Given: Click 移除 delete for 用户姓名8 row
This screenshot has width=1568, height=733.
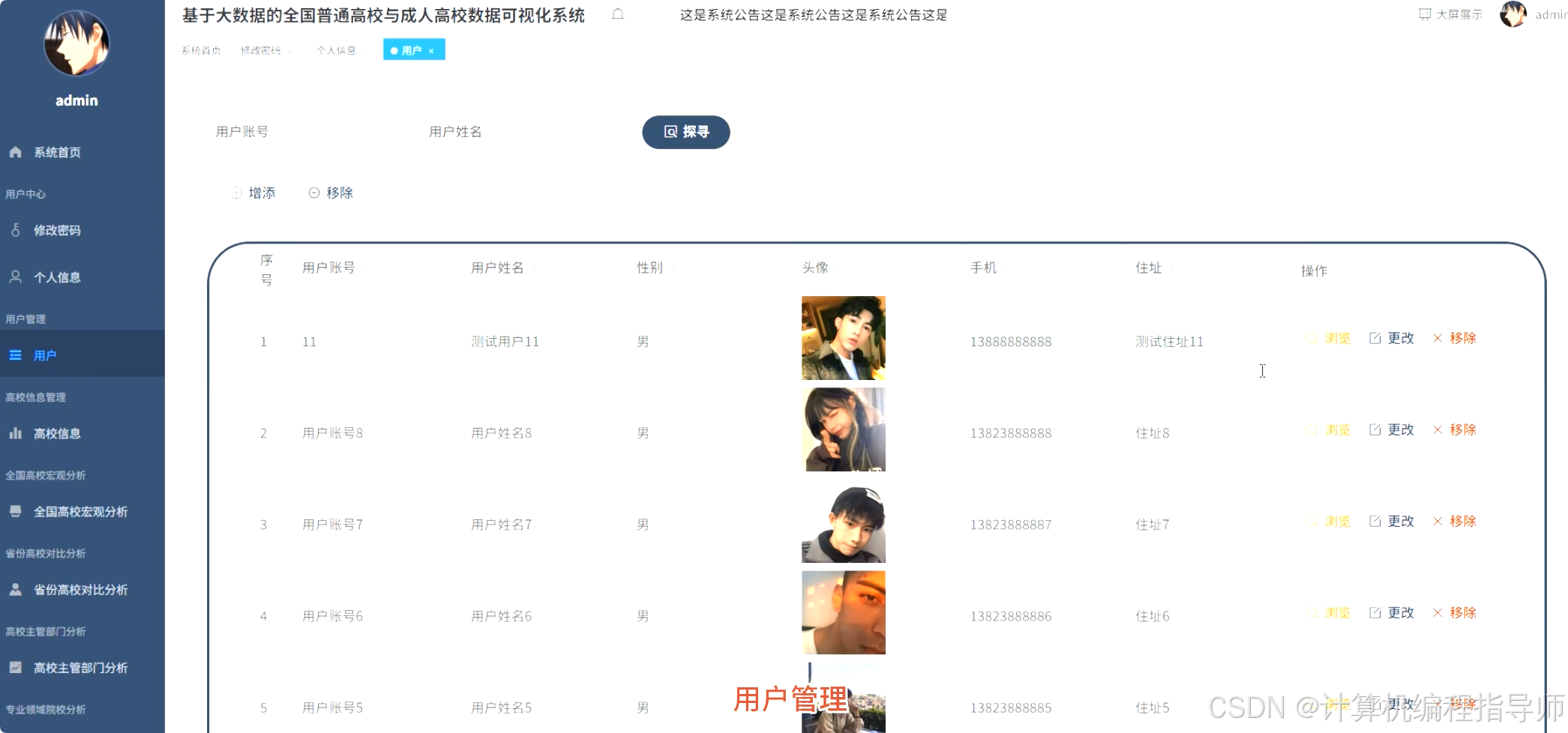Looking at the screenshot, I should (x=1455, y=429).
